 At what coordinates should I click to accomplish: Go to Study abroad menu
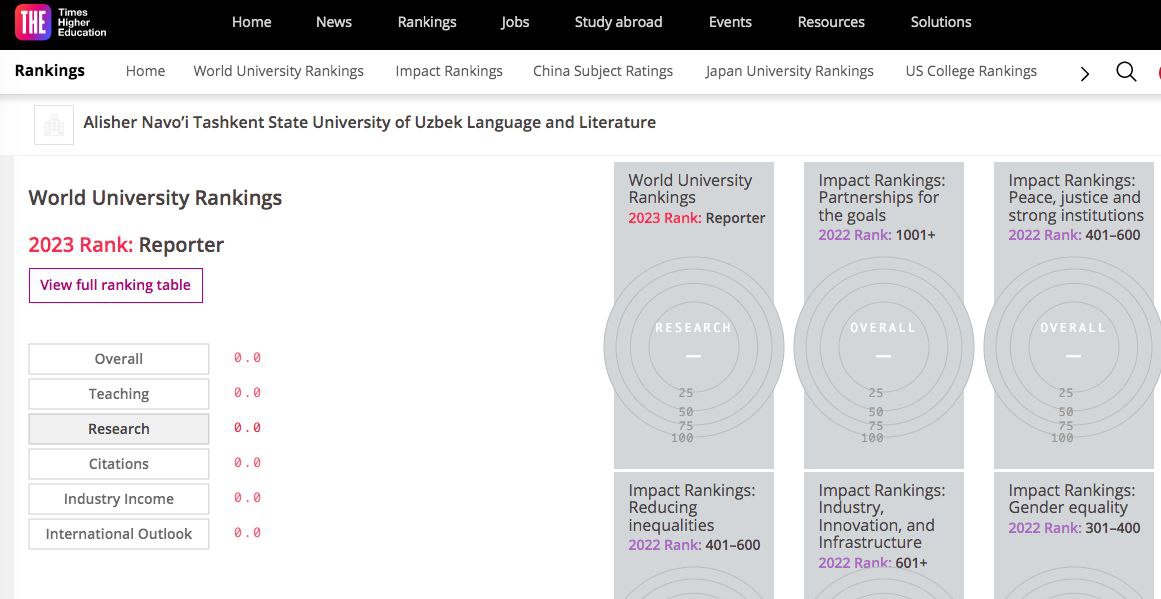[x=618, y=22]
